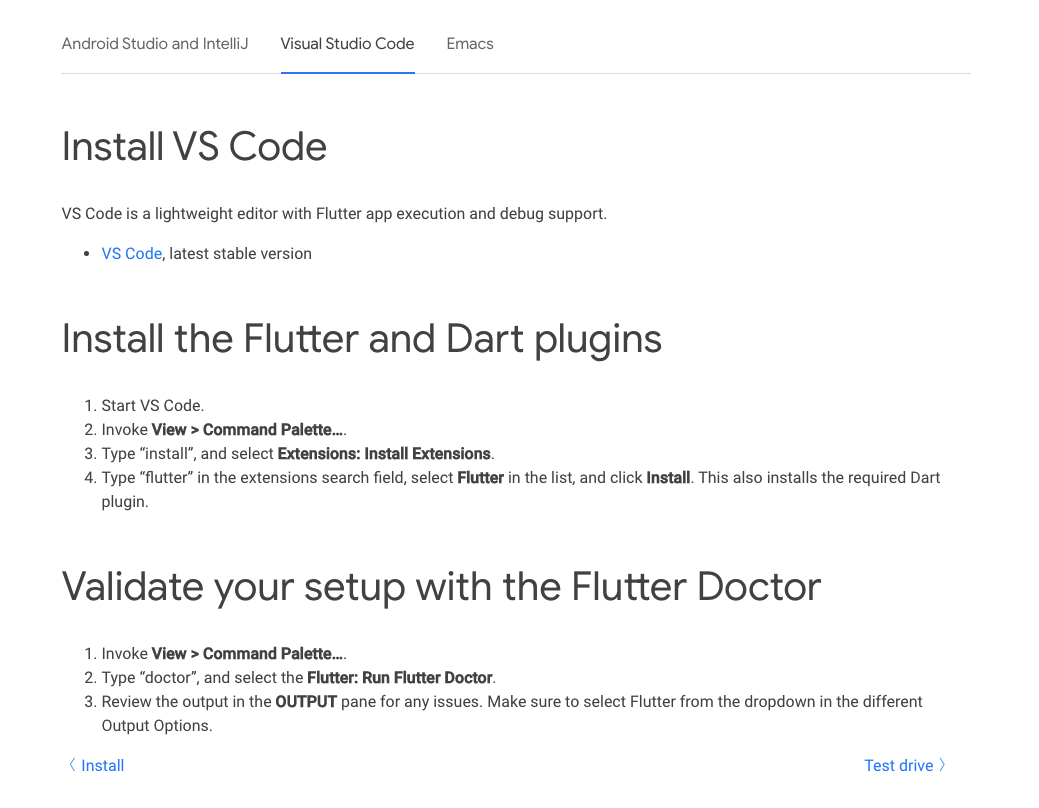Click the step 'Start VS Code.'

coord(152,406)
